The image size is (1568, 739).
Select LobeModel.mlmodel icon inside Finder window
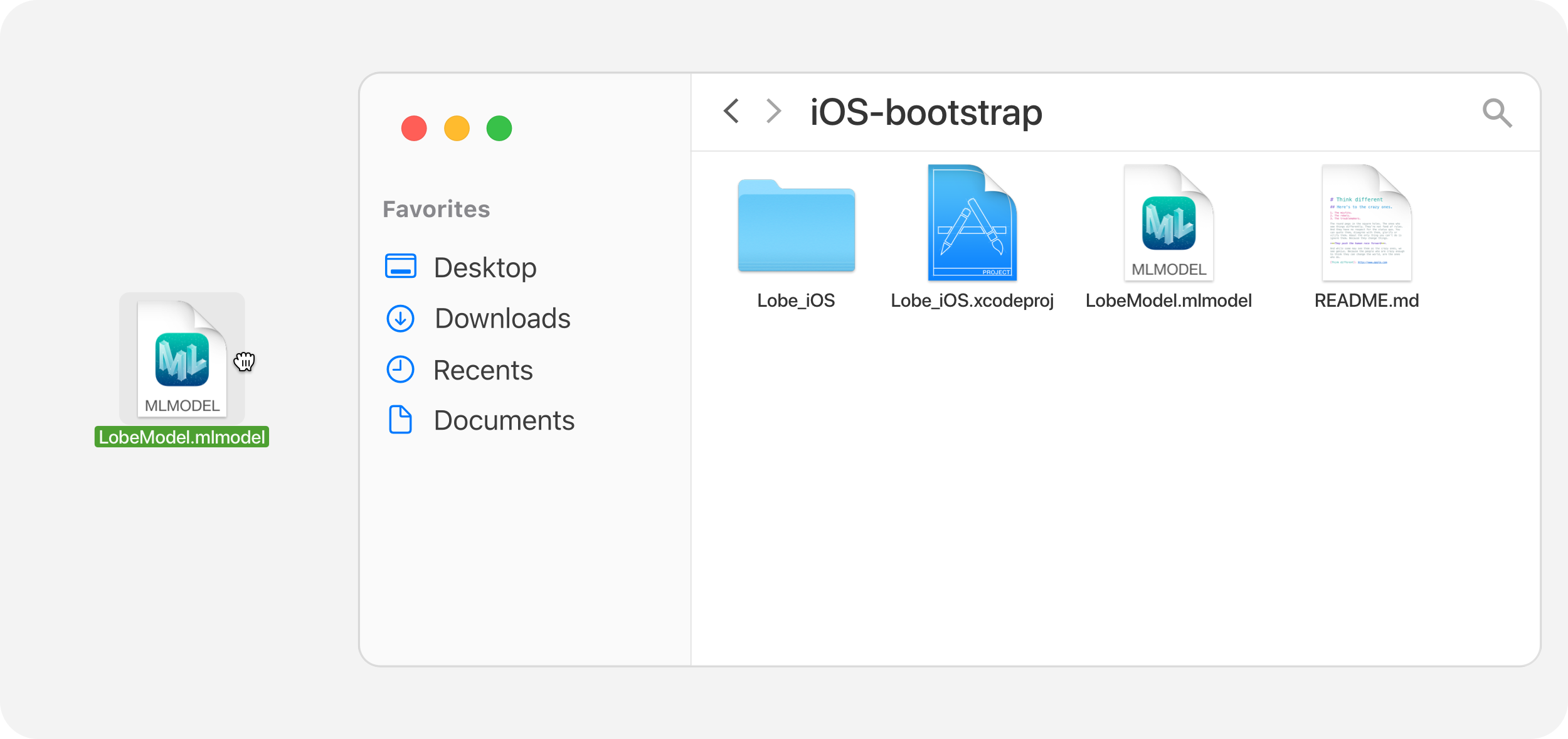point(1168,222)
